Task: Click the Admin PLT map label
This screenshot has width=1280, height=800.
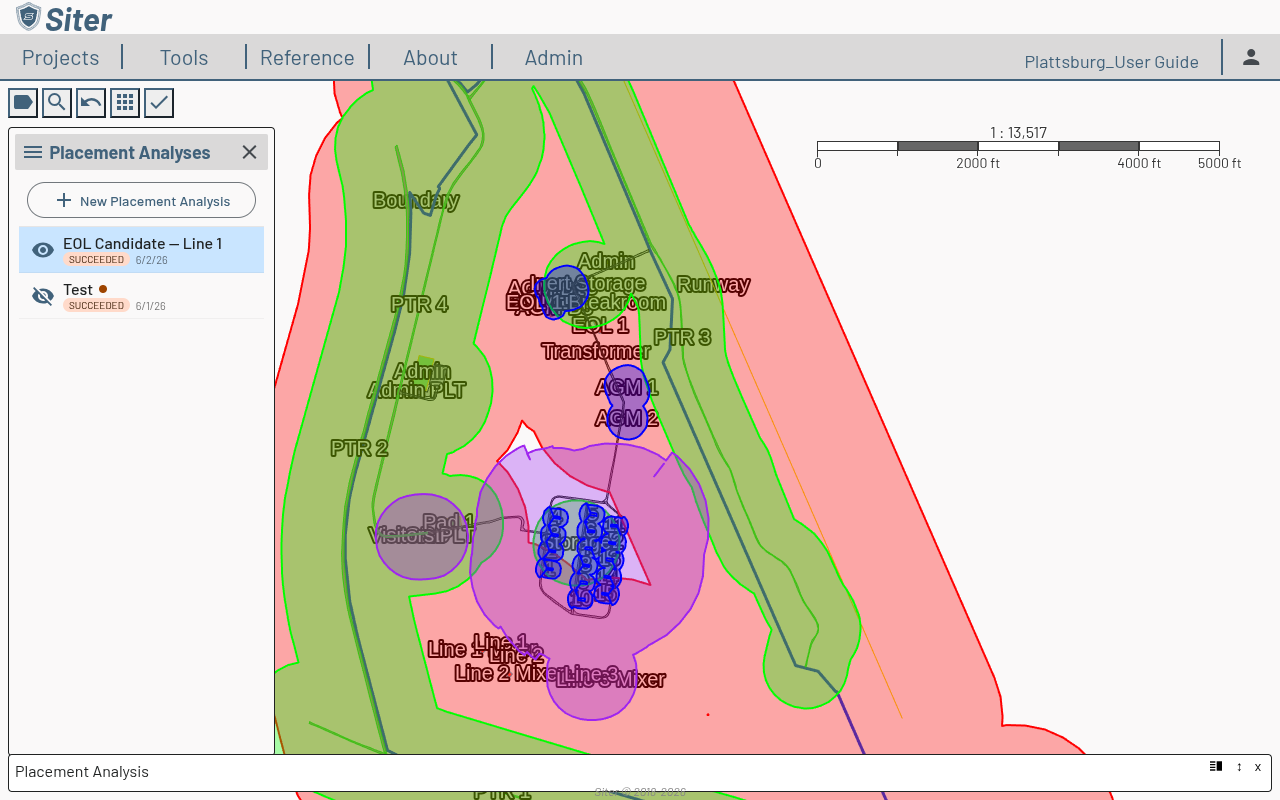Action: pos(416,390)
